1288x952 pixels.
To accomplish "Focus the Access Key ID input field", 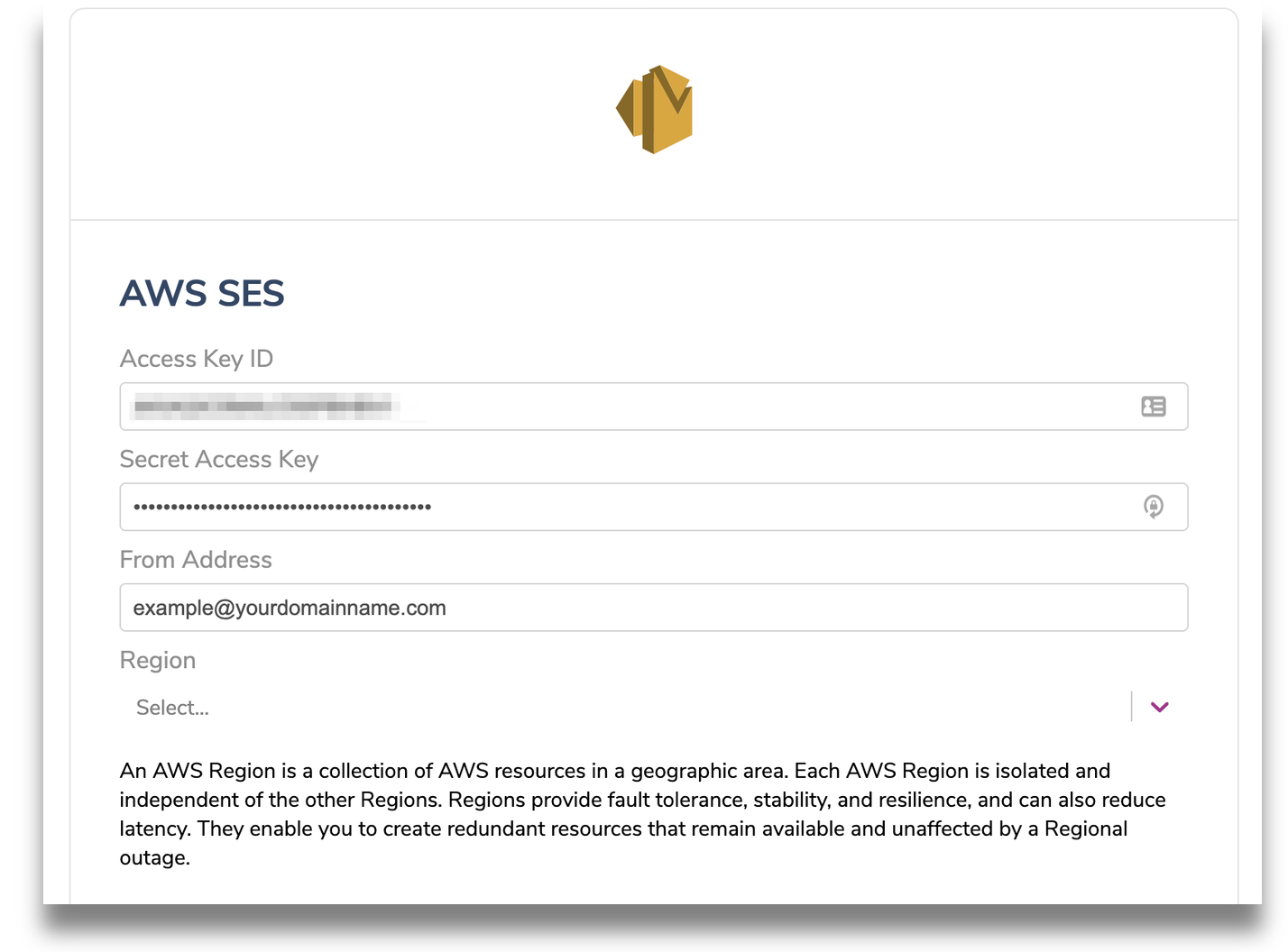I will 653,407.
